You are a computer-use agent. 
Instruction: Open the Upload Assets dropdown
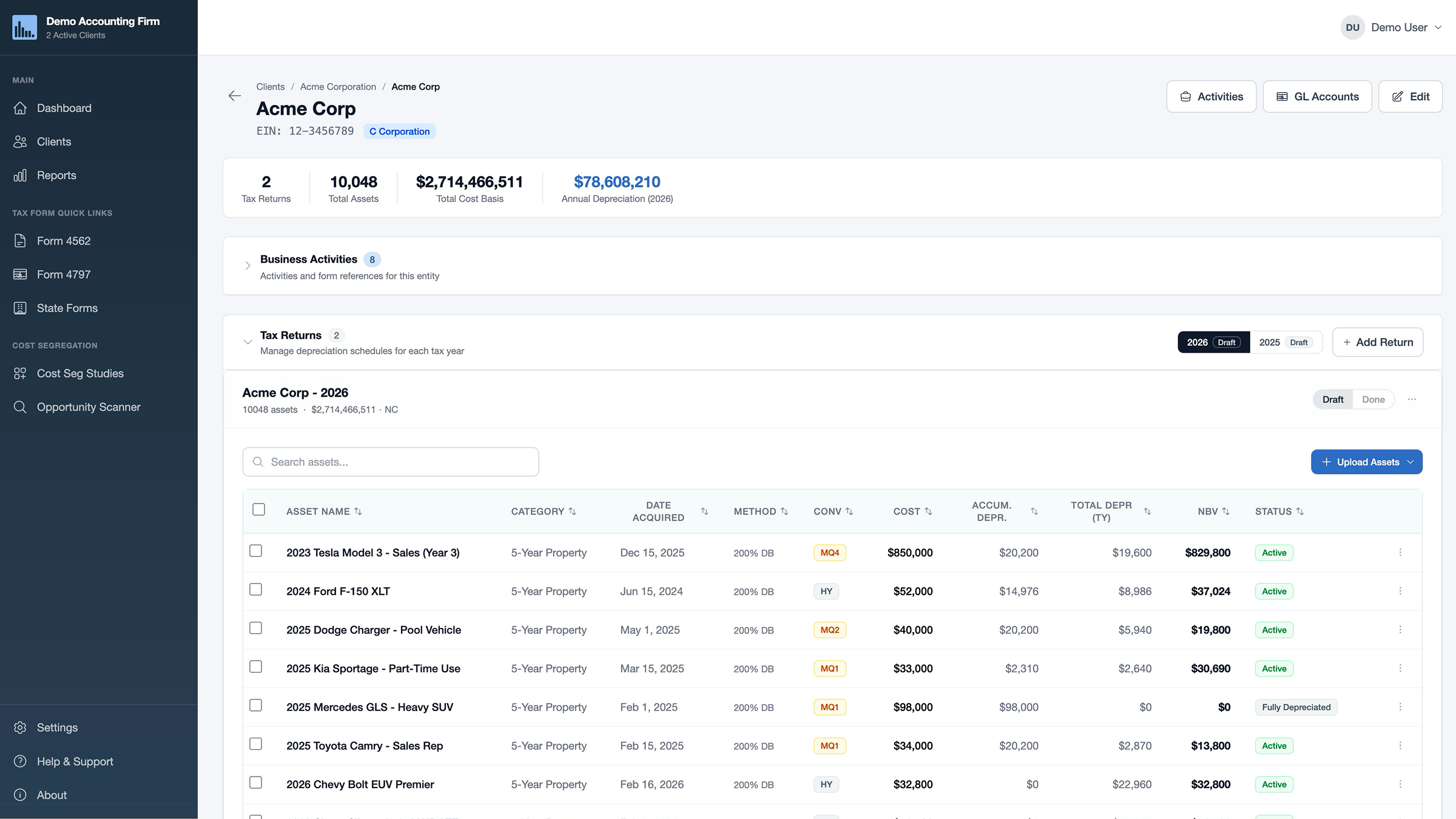(1366, 462)
